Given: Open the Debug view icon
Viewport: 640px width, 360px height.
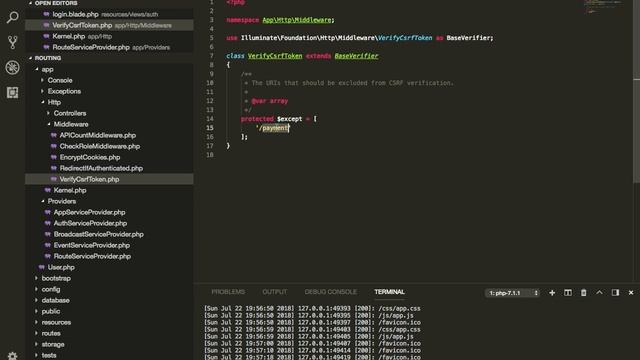Looking at the screenshot, I should (12, 67).
